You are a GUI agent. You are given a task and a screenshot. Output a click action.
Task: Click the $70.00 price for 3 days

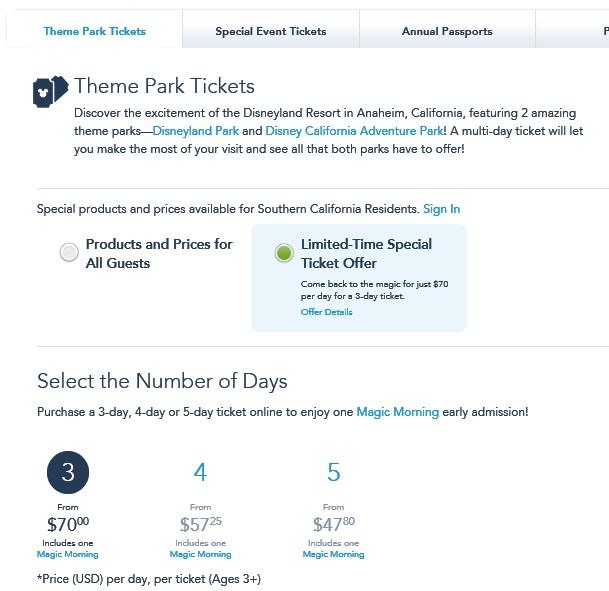tap(68, 524)
